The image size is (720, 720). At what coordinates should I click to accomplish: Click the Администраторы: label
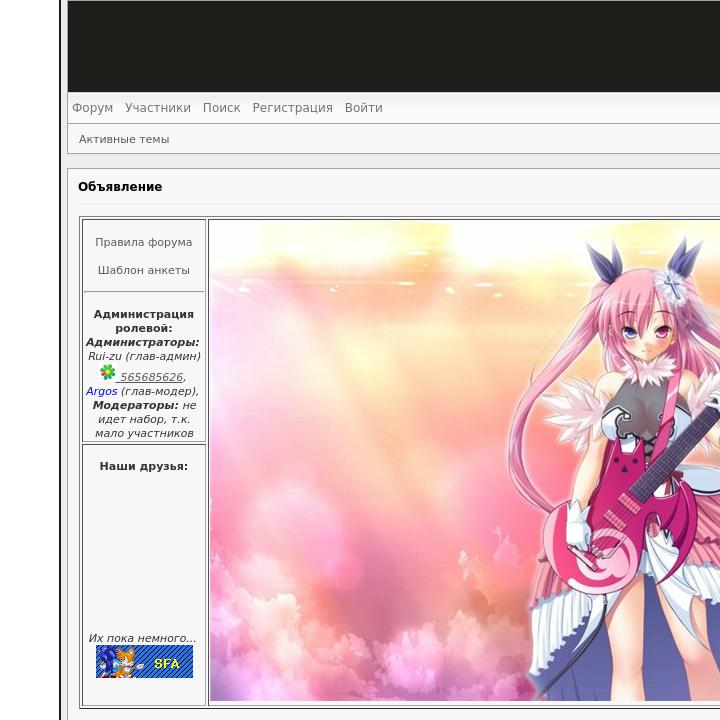[142, 342]
